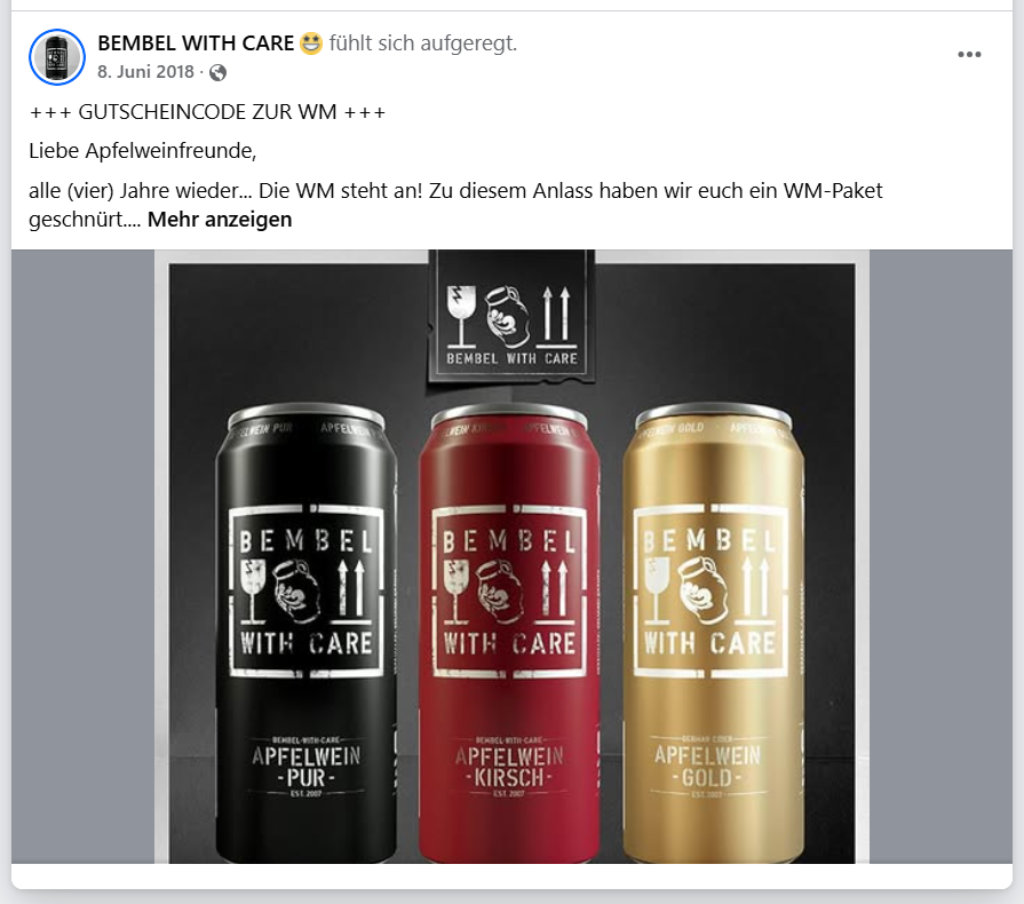Viewport: 1024px width, 904px height.
Task: Click the up arrows icon in top logo tag
Action: (556, 315)
